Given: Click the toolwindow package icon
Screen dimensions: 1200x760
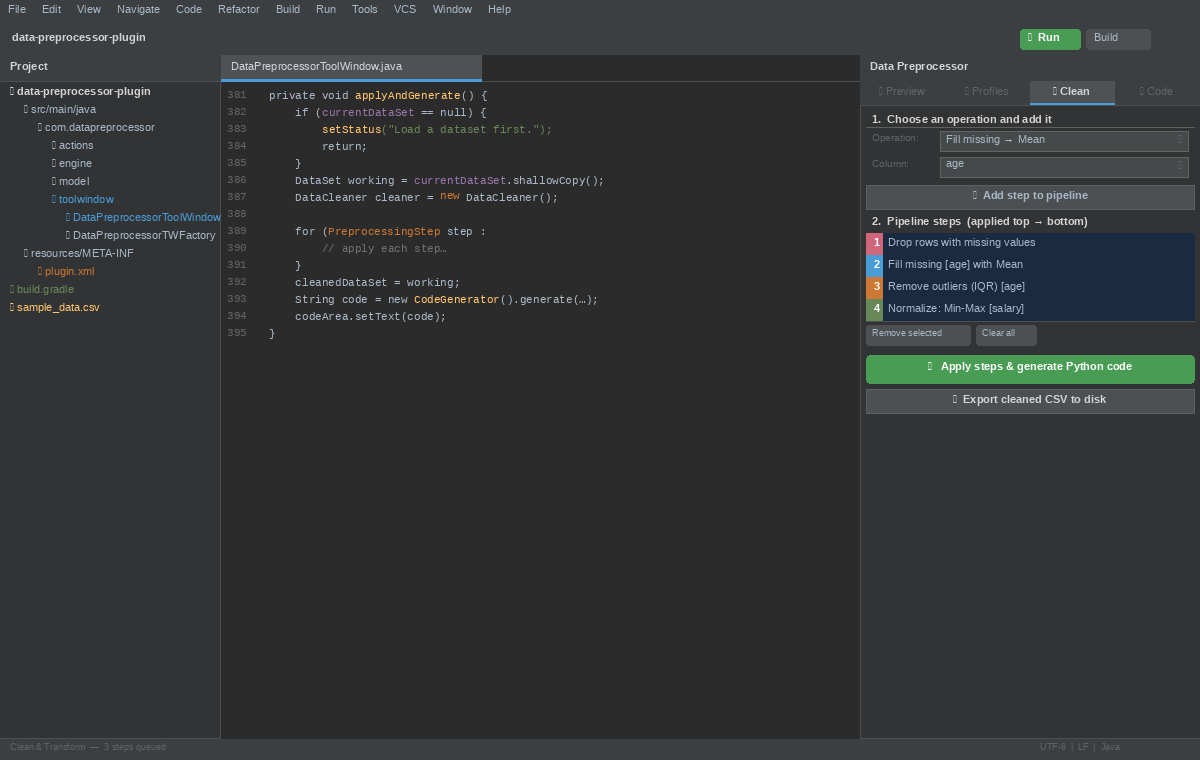Looking at the screenshot, I should coord(54,199).
